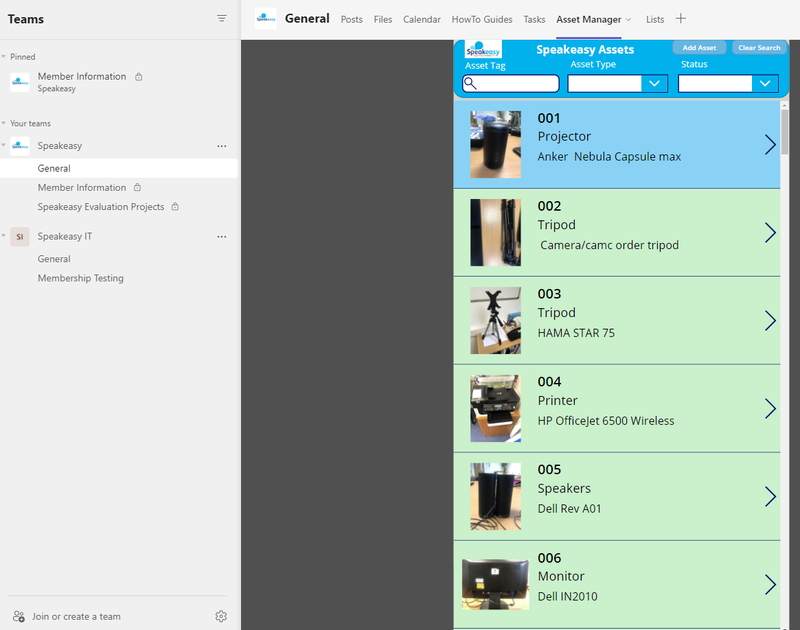Click the lock icon beside pinned Member Information

139,77
